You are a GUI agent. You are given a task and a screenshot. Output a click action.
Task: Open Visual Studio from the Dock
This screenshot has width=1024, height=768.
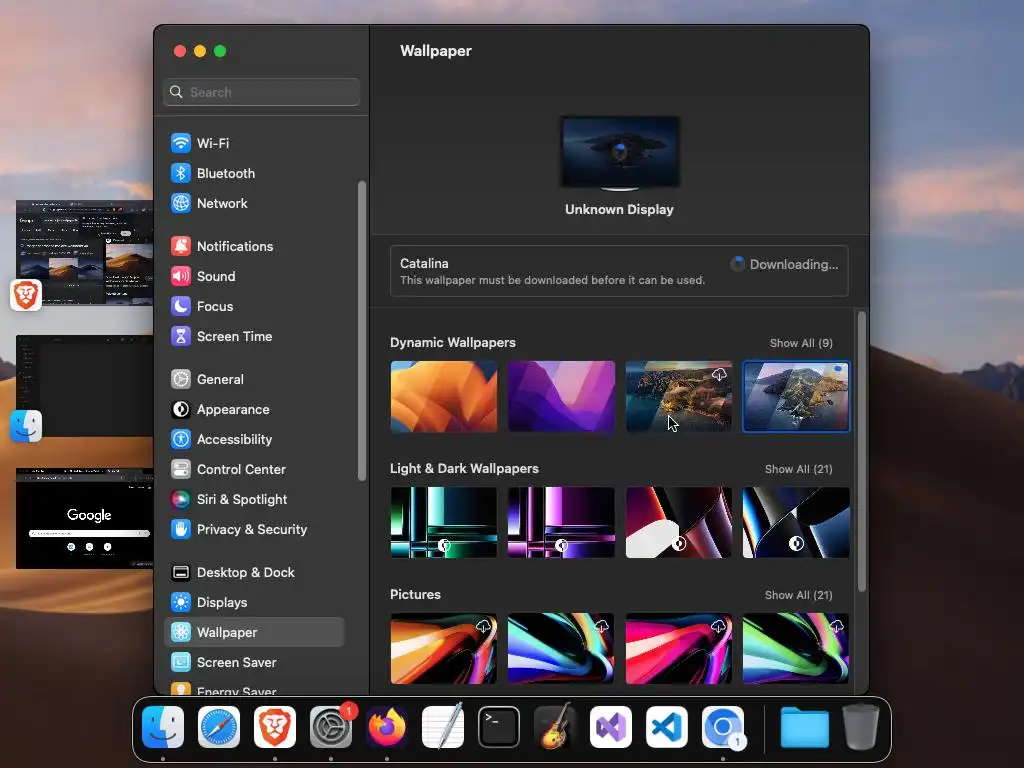tap(611, 727)
